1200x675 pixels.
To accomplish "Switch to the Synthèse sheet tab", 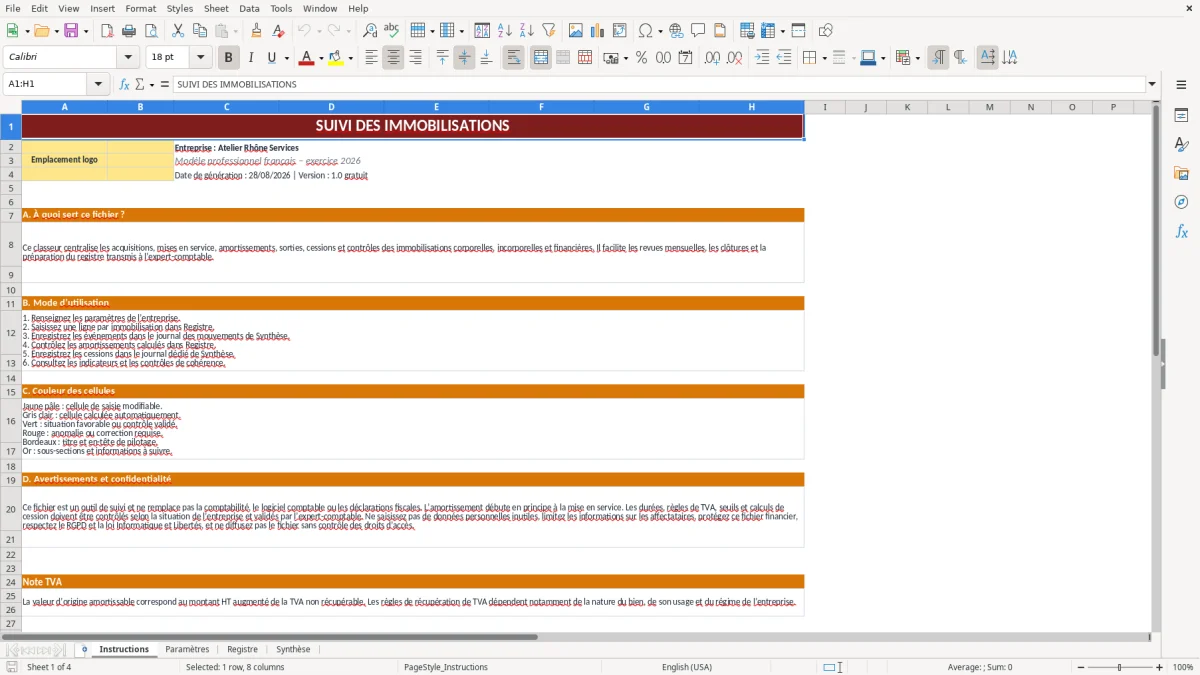I will (293, 649).
